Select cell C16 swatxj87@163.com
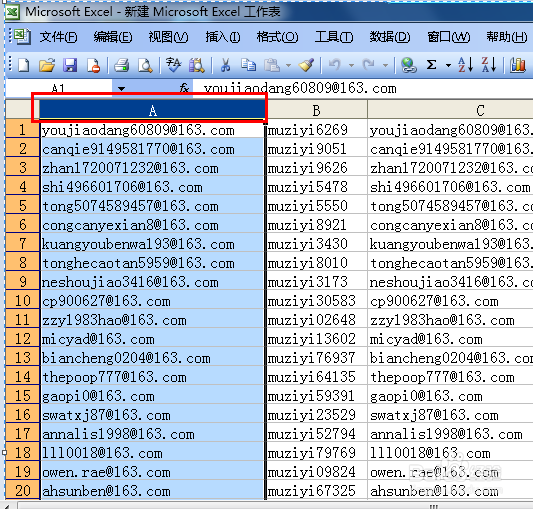 450,414
